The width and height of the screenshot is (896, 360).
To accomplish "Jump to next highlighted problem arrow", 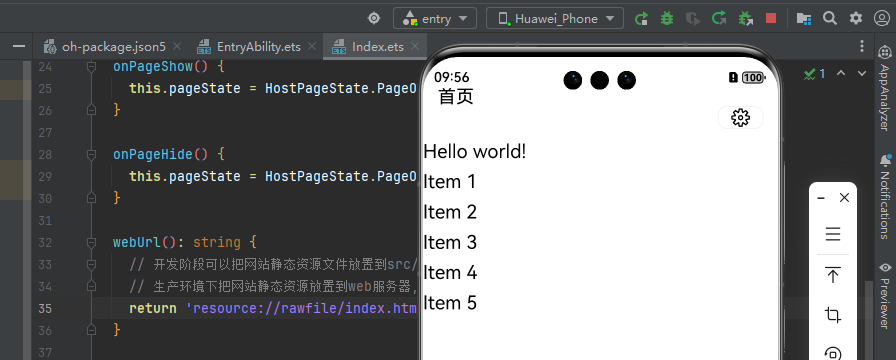I will (862, 73).
